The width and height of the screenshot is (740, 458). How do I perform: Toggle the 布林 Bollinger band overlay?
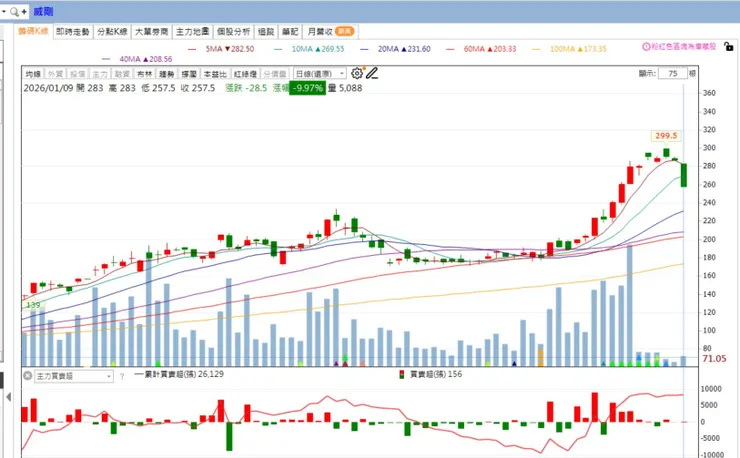144,74
